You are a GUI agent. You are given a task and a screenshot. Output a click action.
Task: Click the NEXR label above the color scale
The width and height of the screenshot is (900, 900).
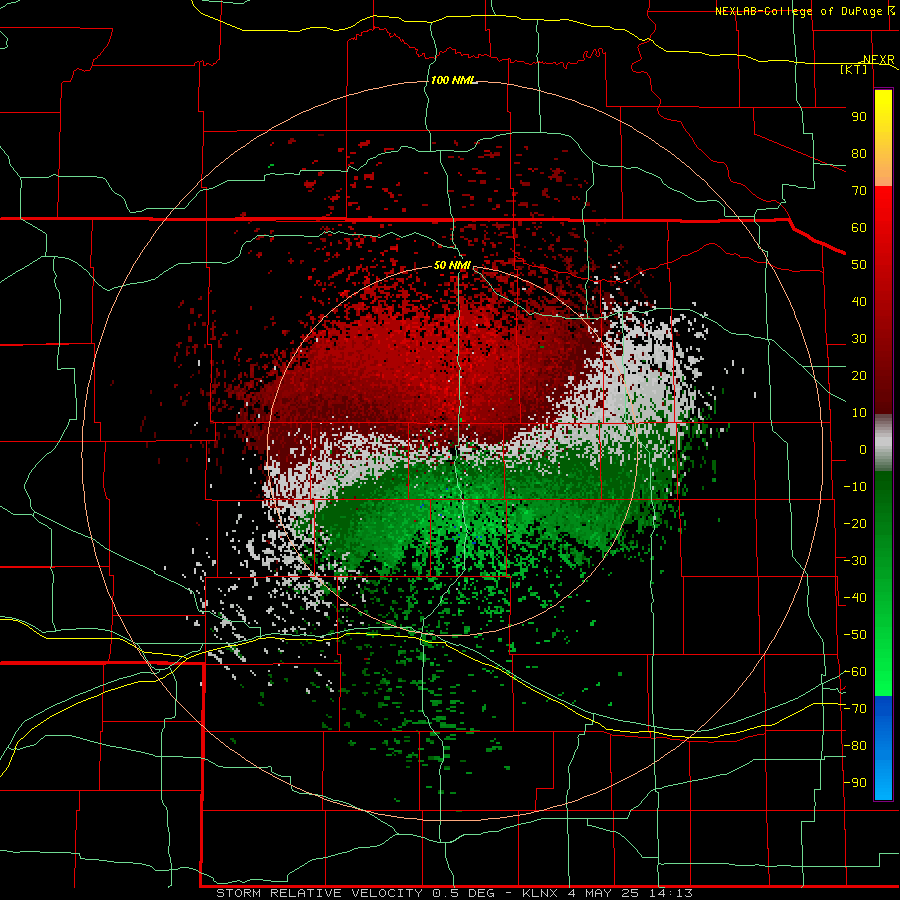[878, 60]
